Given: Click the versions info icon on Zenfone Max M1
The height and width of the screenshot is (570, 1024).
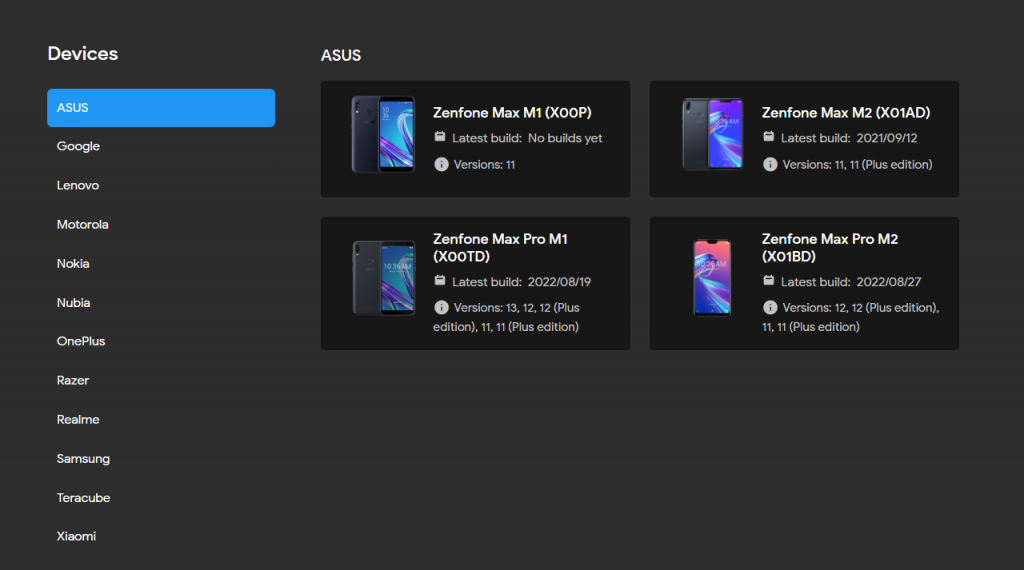Looking at the screenshot, I should pyautogui.click(x=441, y=165).
